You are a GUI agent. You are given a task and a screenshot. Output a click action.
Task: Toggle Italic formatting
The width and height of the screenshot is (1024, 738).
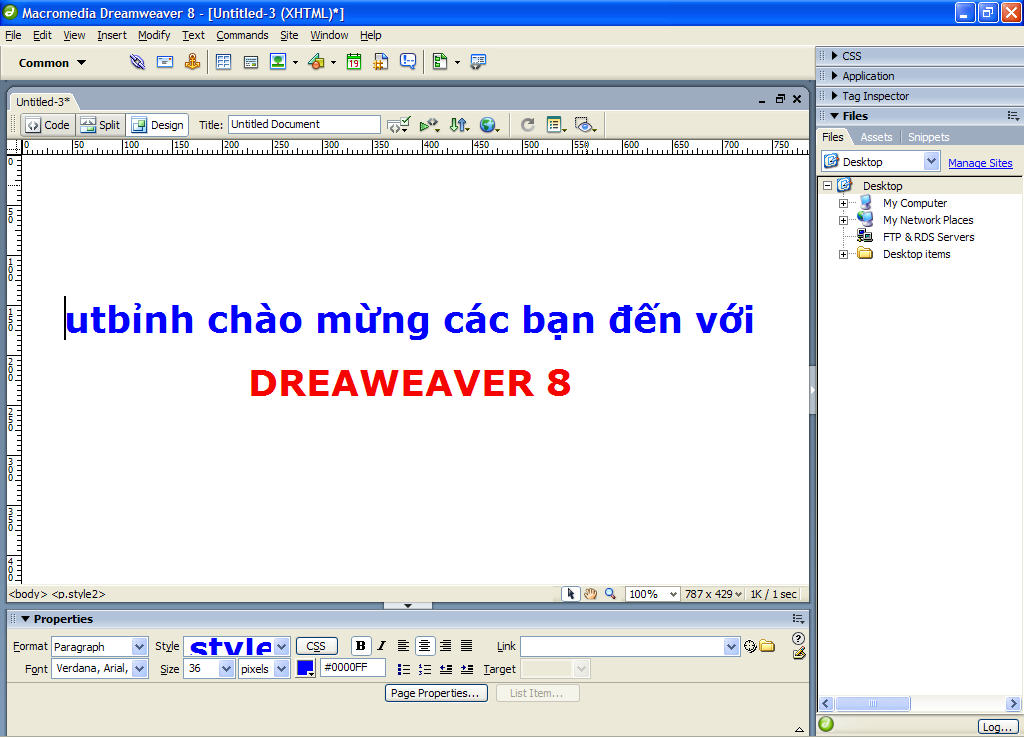point(381,646)
